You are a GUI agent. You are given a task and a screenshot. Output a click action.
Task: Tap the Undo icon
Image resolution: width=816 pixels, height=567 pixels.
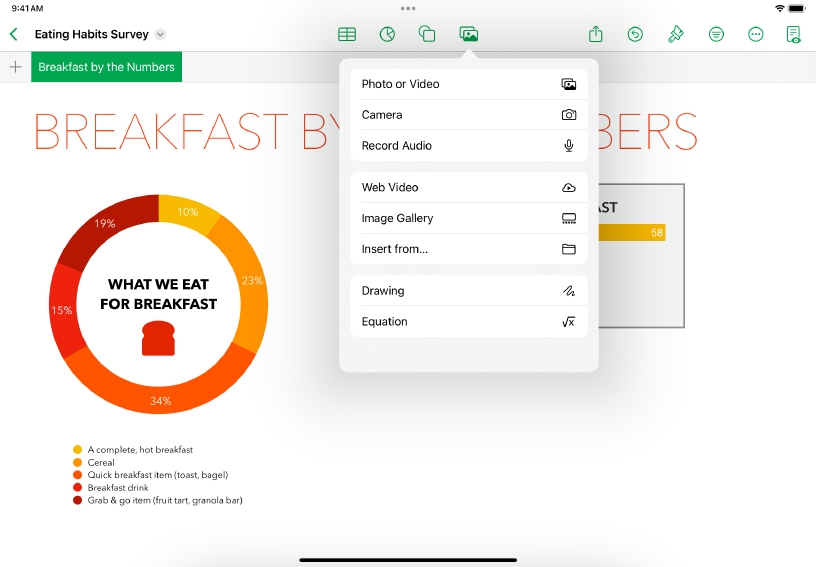635,34
